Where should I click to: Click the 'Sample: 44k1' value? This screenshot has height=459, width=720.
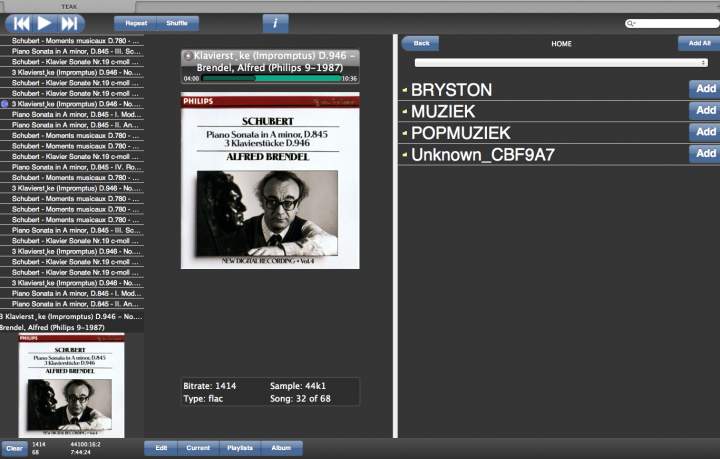click(x=298, y=386)
